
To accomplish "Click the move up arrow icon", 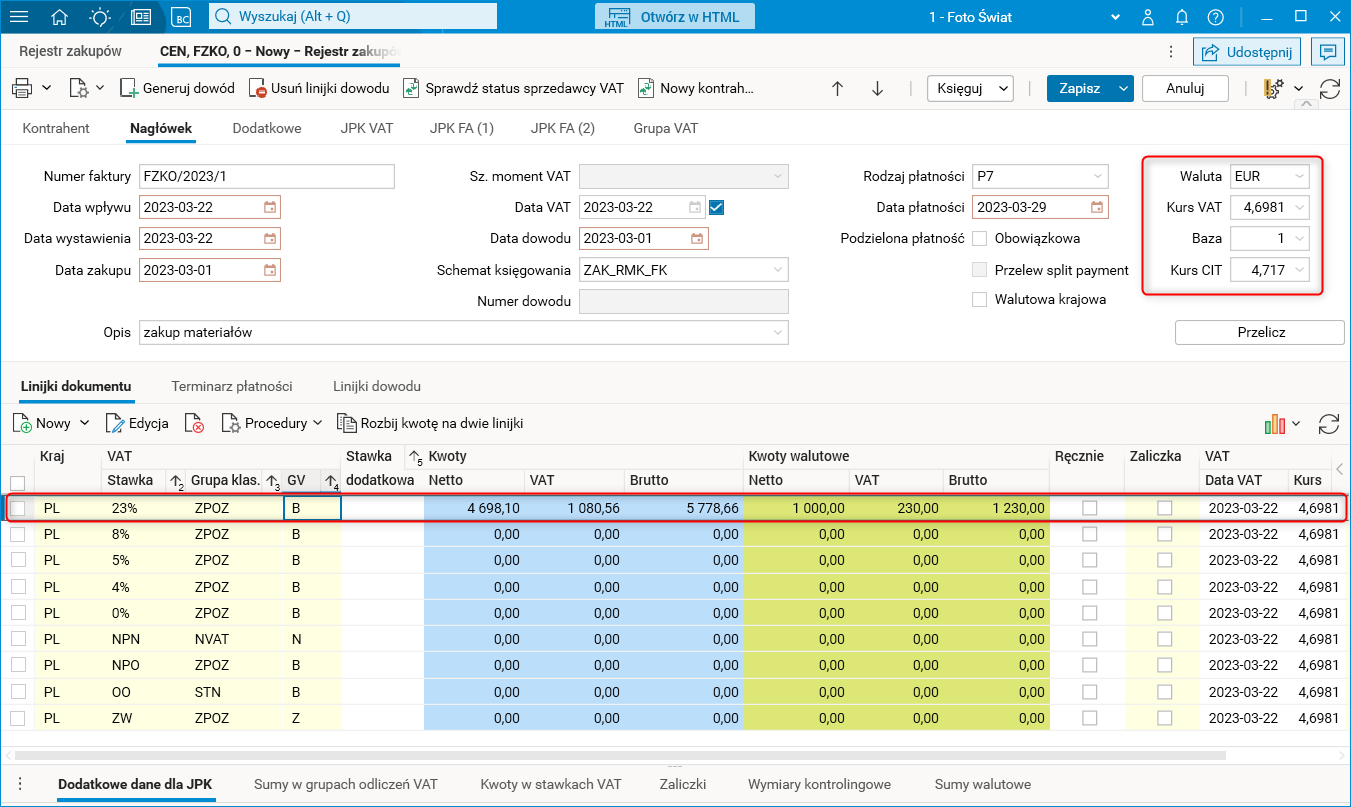I will (x=838, y=89).
